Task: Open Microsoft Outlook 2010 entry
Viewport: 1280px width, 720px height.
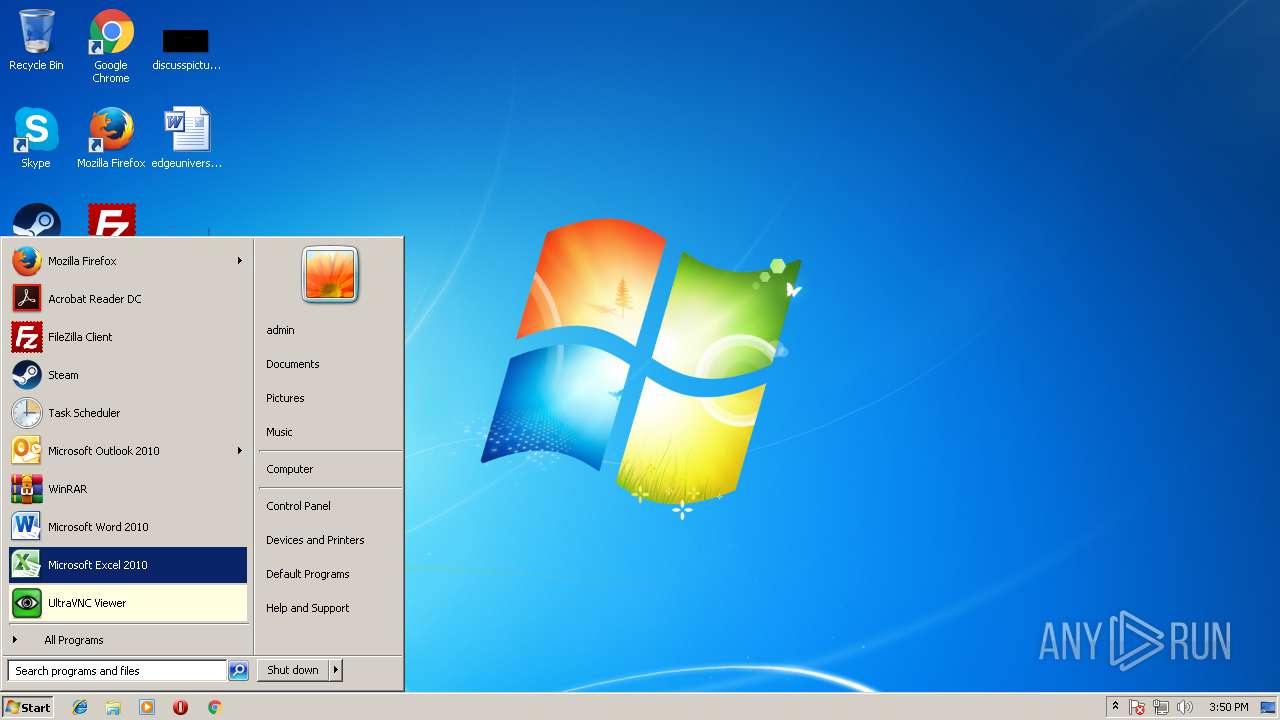Action: [128, 451]
